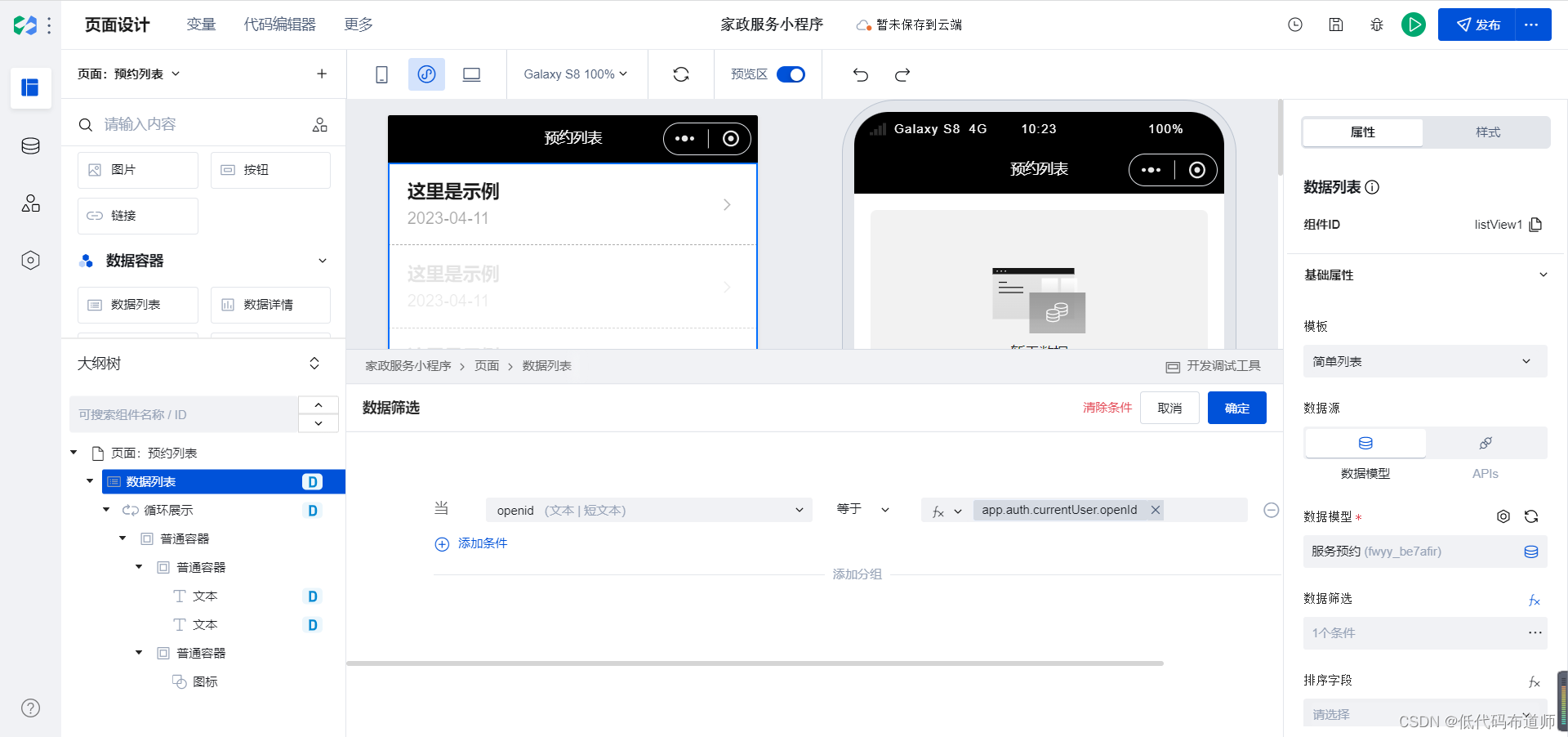Open the fx value type dropdown
Screen dimensions: 1568x737
click(947, 511)
